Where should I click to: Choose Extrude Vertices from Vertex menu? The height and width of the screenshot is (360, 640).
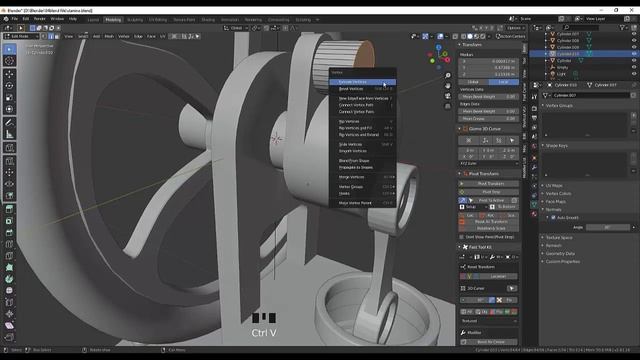pyautogui.click(x=362, y=82)
